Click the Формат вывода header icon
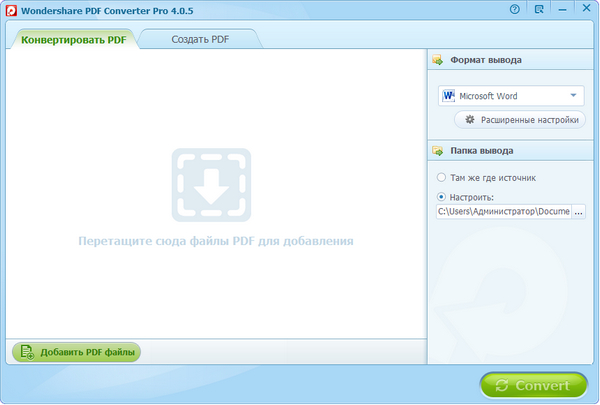This screenshot has height=405, width=600. click(x=437, y=60)
